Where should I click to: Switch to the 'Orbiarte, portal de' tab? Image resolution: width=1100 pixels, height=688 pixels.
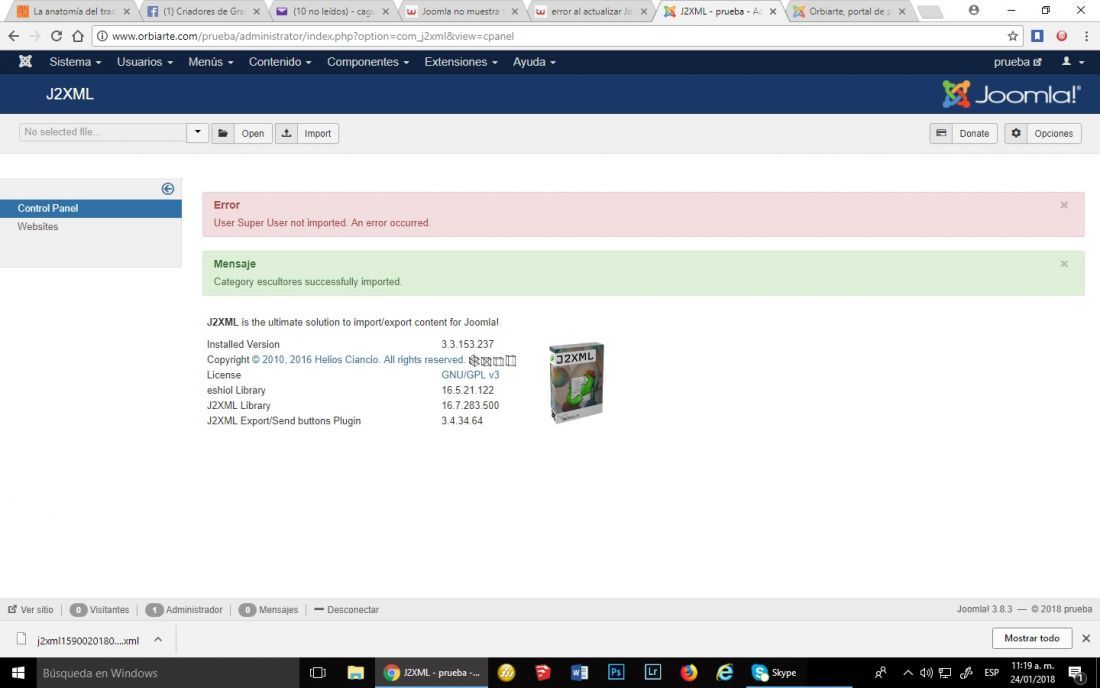click(847, 11)
